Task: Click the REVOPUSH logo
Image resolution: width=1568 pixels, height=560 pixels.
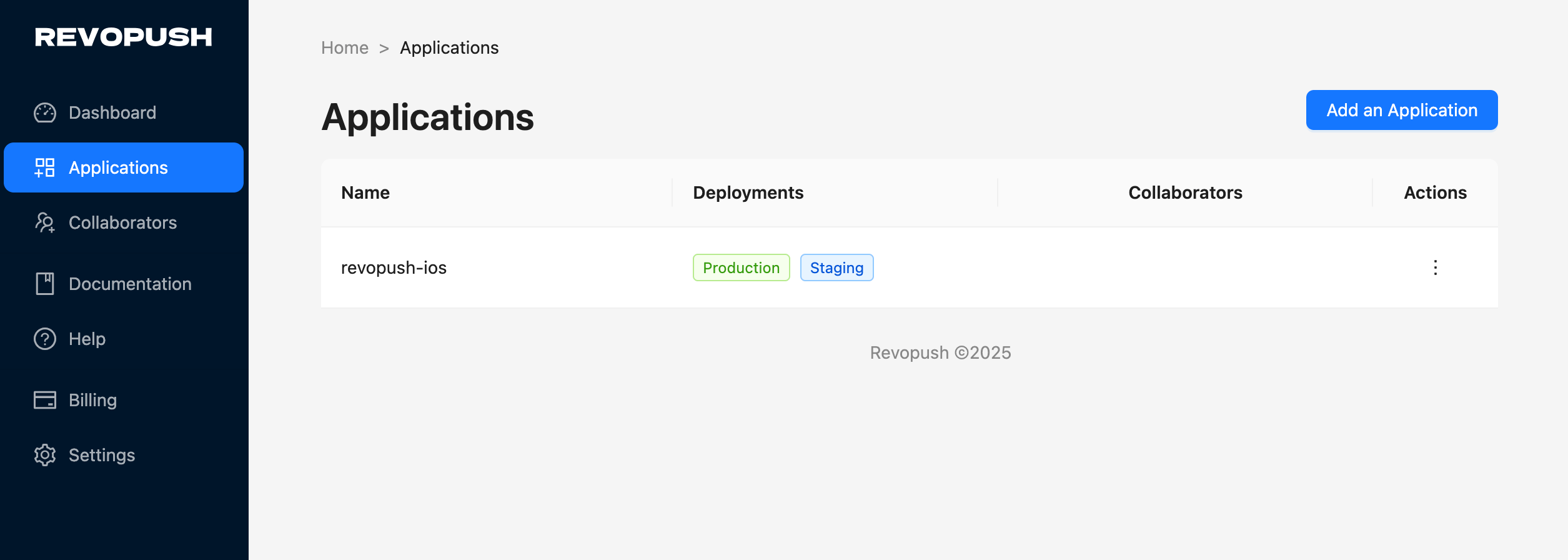Action: tap(124, 37)
